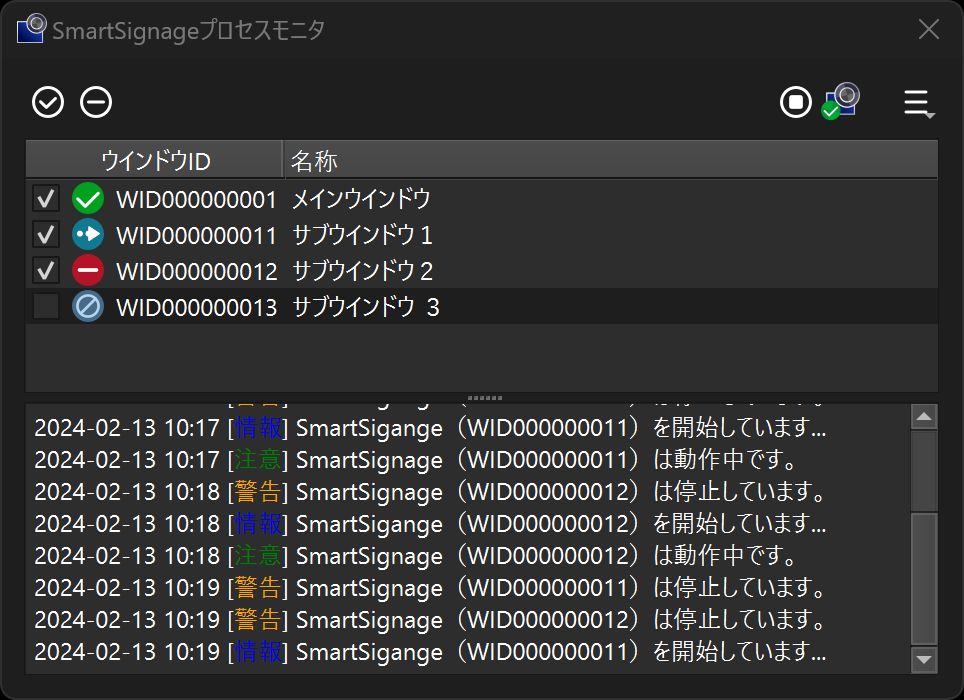Click green checkmark status icon for WID000000001
Screen dimensions: 964x700
pyautogui.click(x=88, y=199)
